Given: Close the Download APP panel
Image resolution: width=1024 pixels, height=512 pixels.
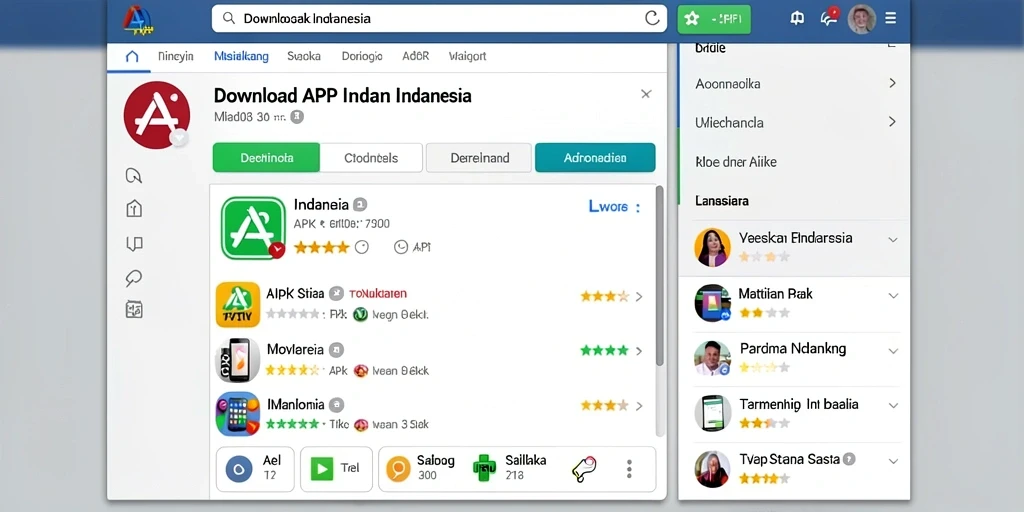Looking at the screenshot, I should 646,94.
